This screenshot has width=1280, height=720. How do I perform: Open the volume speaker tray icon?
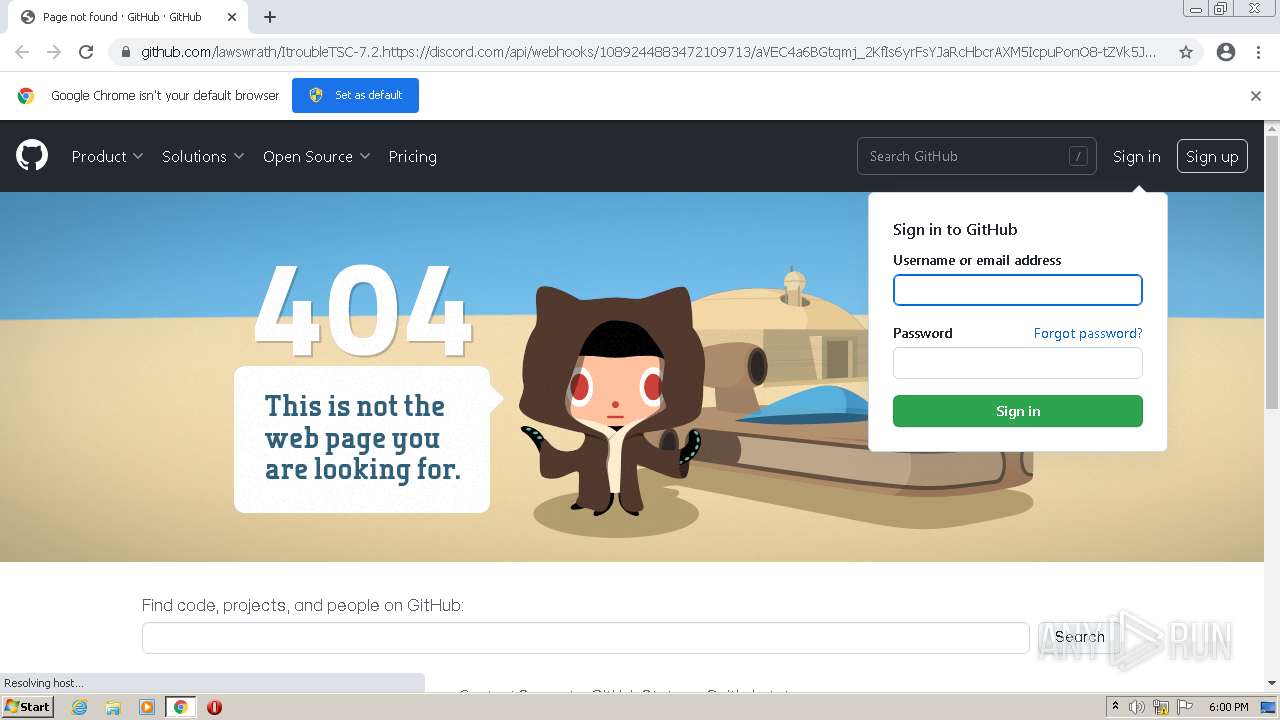tap(1137, 707)
